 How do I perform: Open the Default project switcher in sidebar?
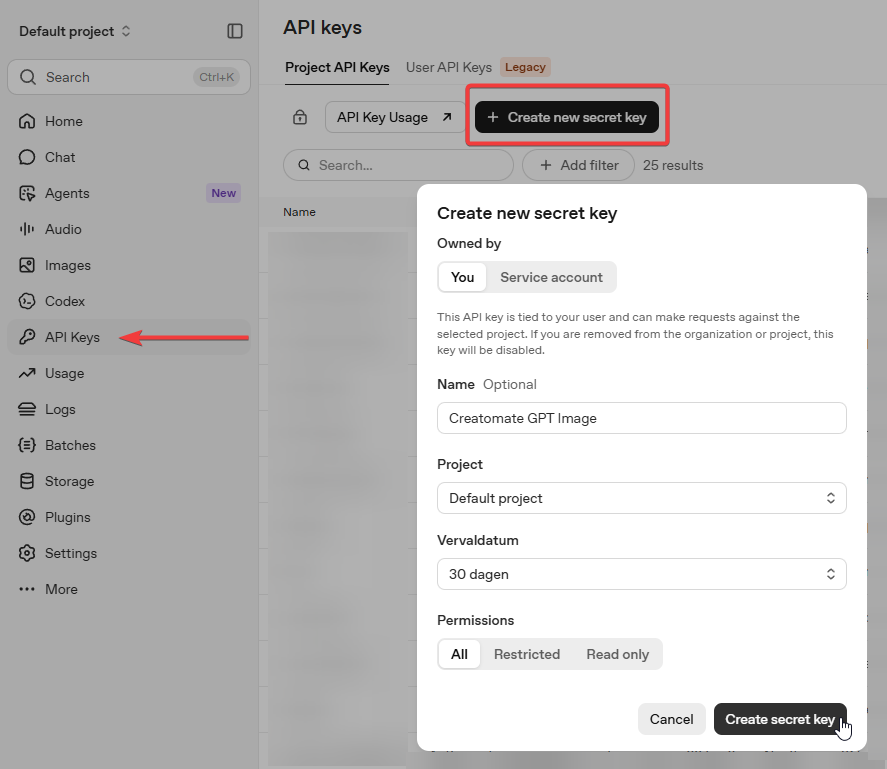(75, 31)
